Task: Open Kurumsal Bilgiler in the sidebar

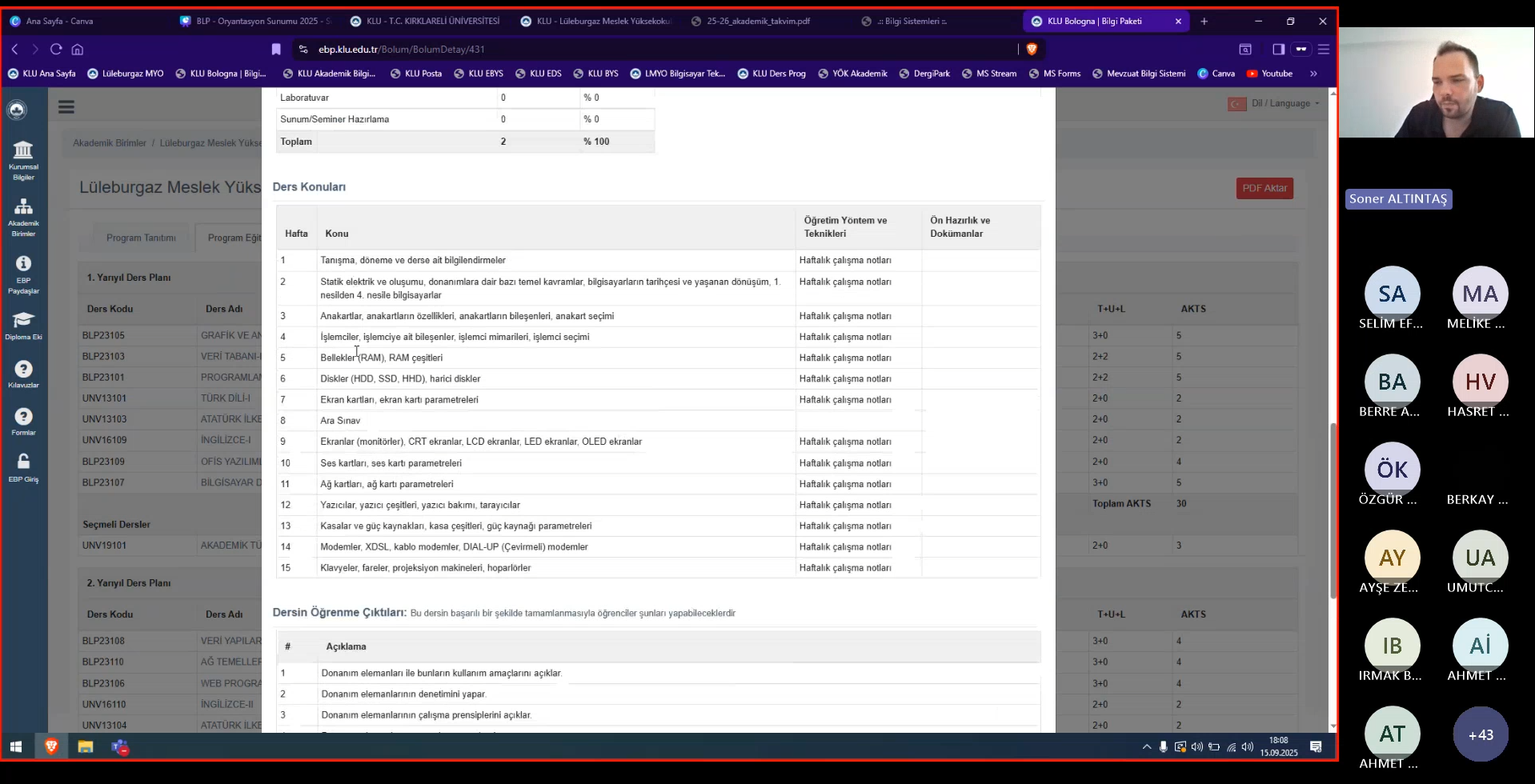Action: click(23, 159)
